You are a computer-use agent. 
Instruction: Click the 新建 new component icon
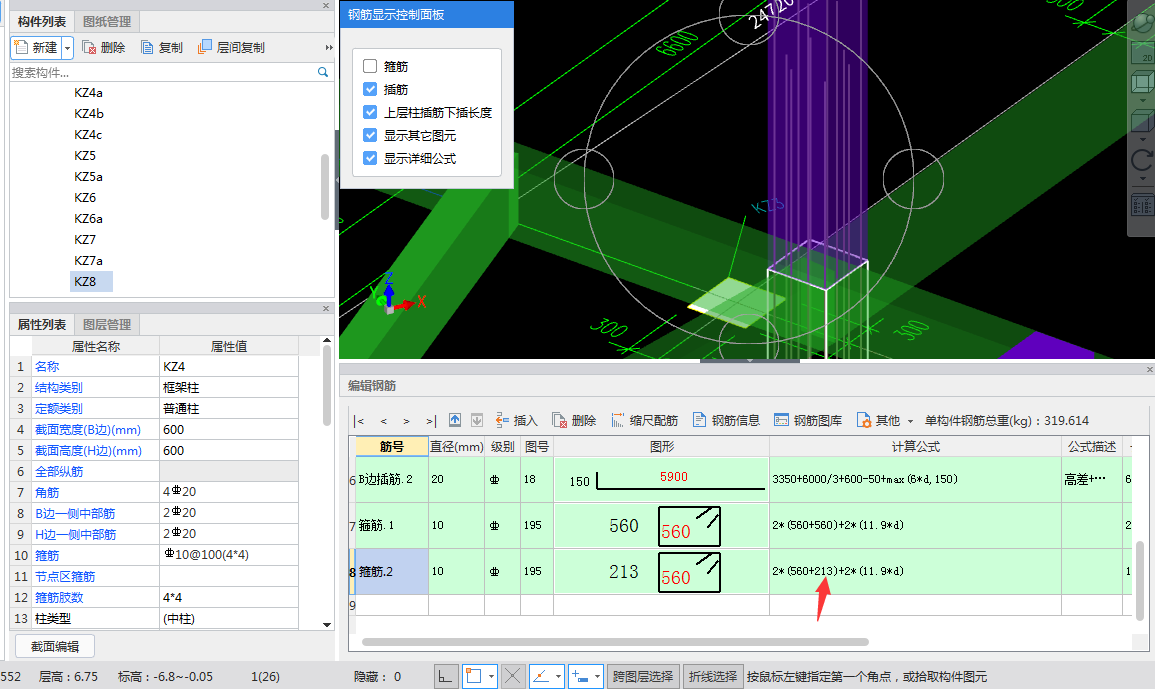click(21, 47)
